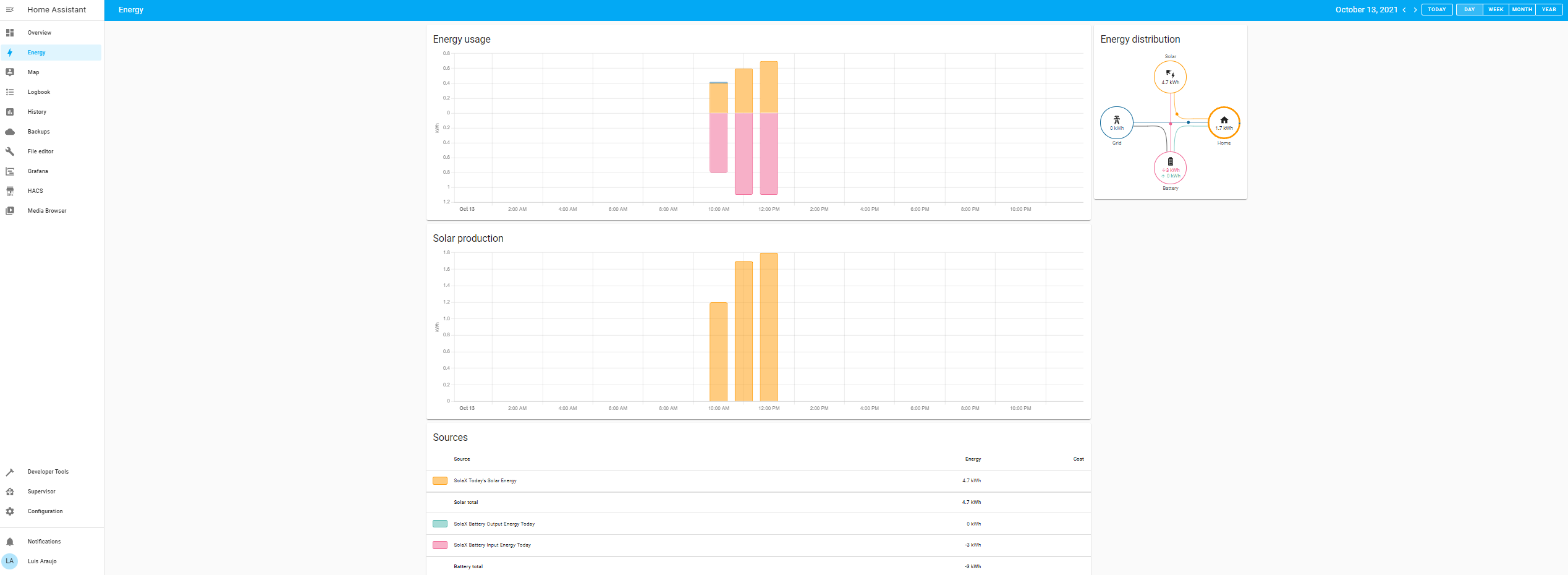
Task: Open SolaX Battery Input Energy Today row
Action: (758, 545)
